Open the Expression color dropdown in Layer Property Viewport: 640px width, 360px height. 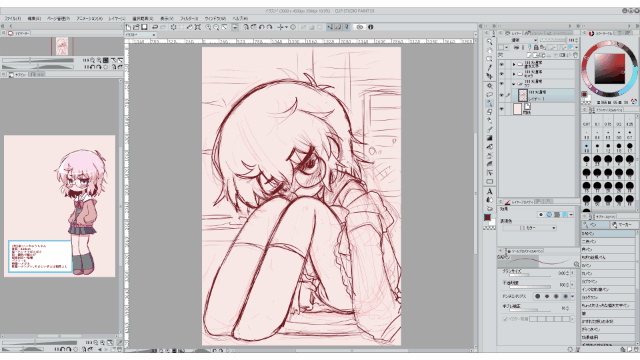pos(529,228)
